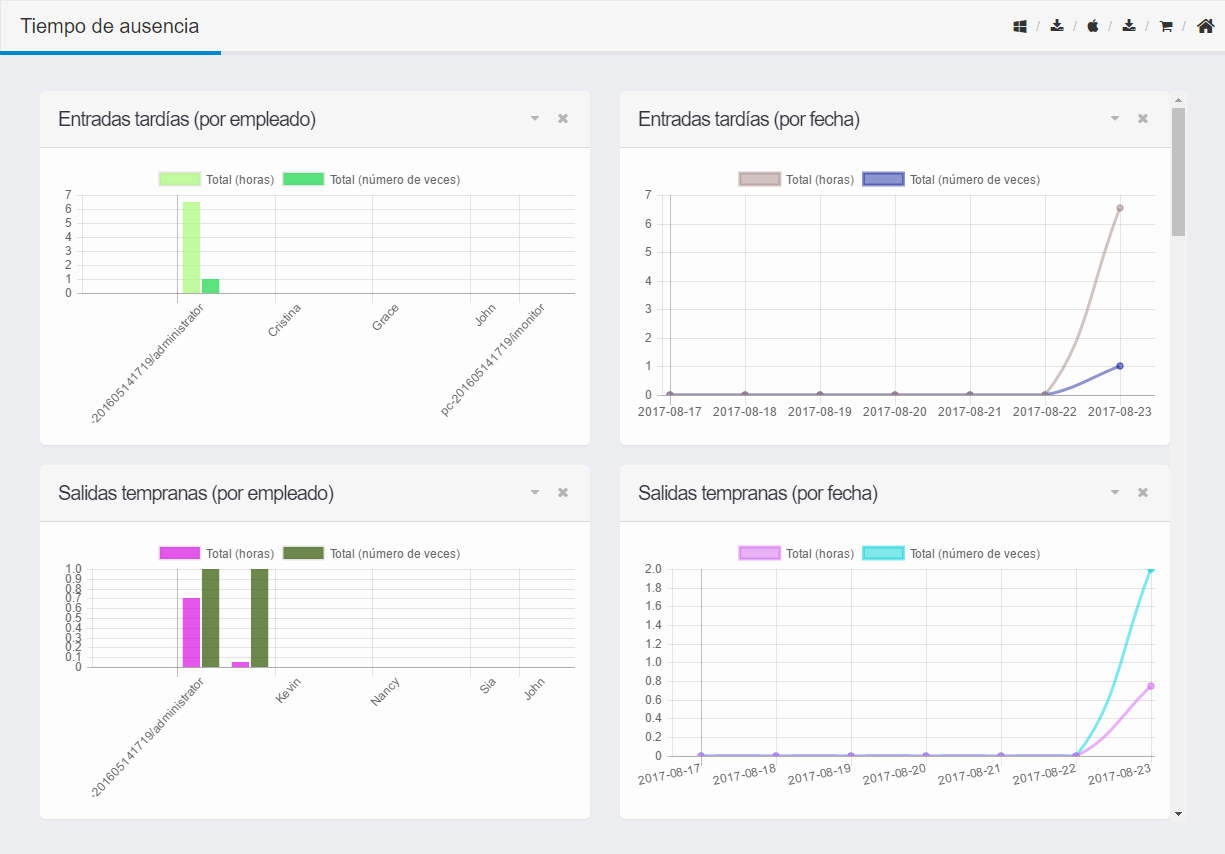Close the Entradas tardías (por empleado) panel
The width and height of the screenshot is (1225, 854).
point(563,119)
